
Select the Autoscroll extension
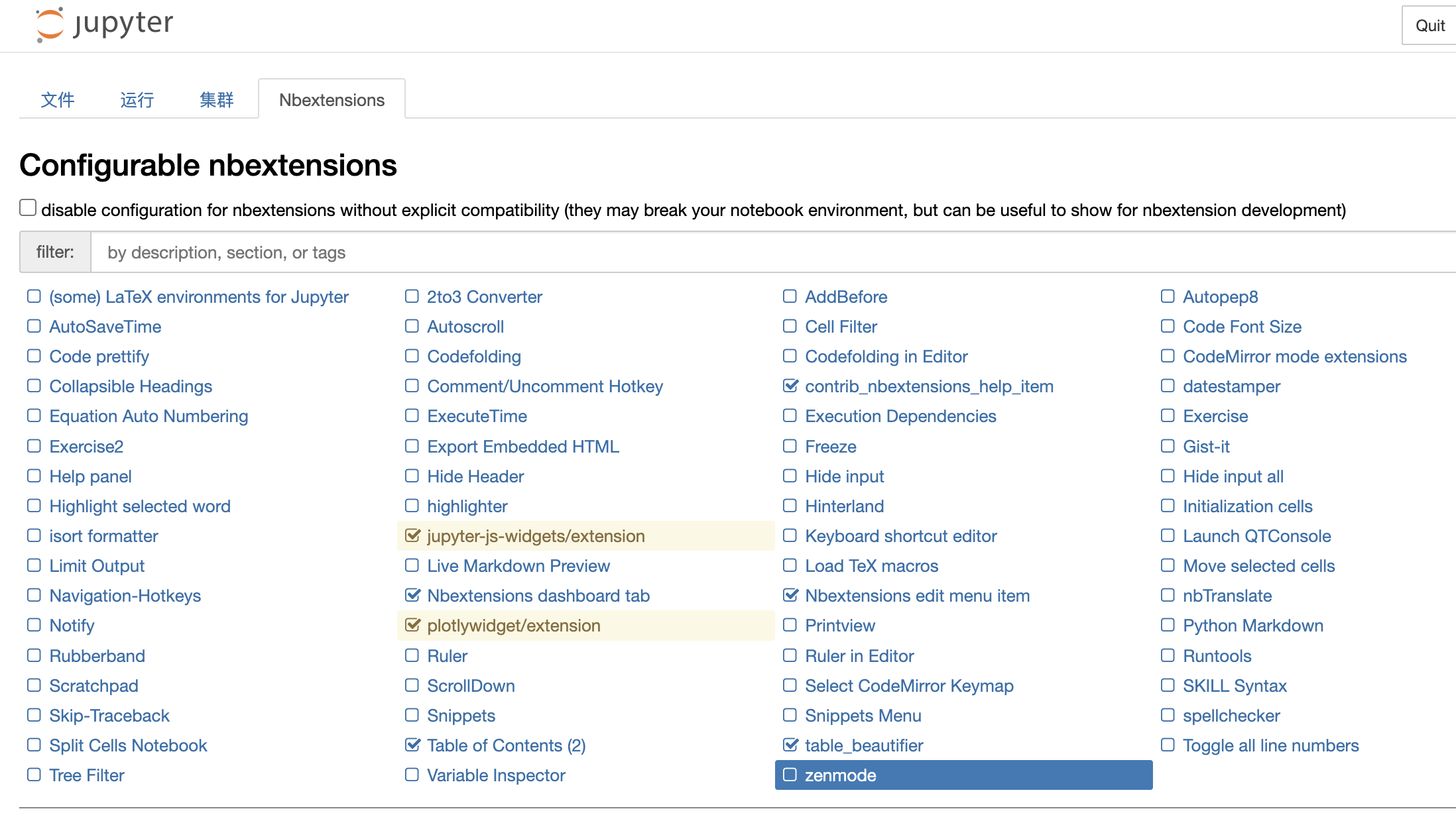465,327
